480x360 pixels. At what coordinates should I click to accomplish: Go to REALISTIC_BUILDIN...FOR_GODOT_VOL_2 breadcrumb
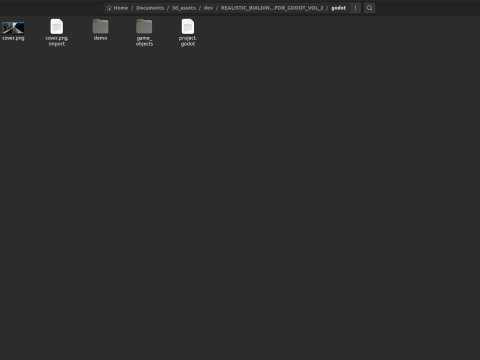[x=272, y=8]
